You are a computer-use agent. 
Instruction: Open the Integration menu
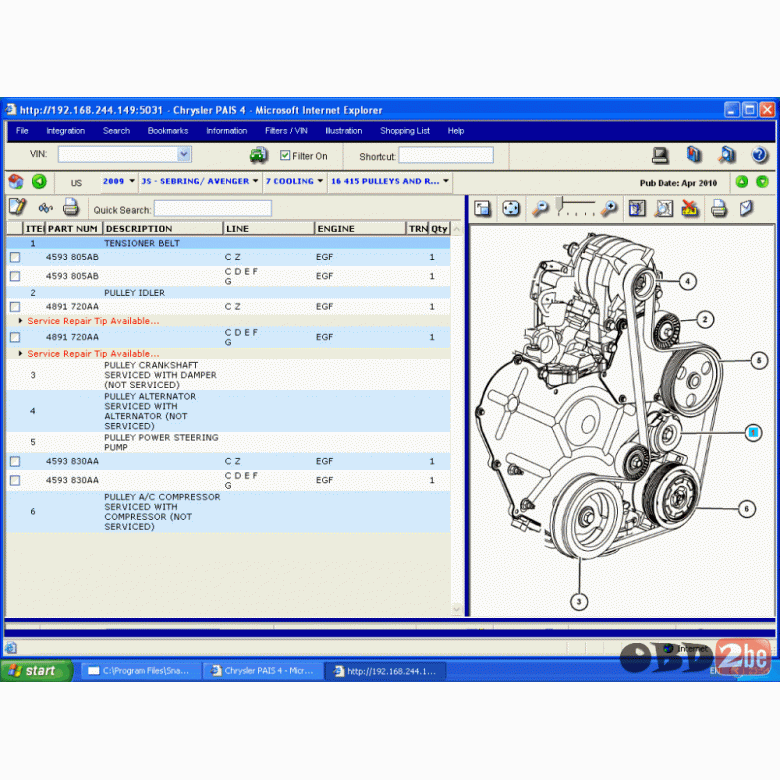click(66, 131)
